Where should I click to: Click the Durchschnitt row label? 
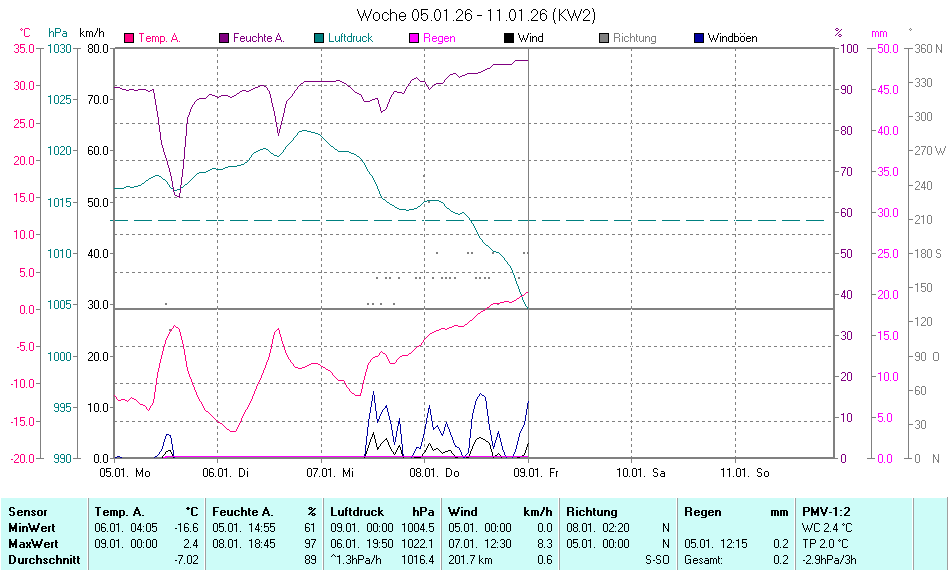tap(44, 560)
